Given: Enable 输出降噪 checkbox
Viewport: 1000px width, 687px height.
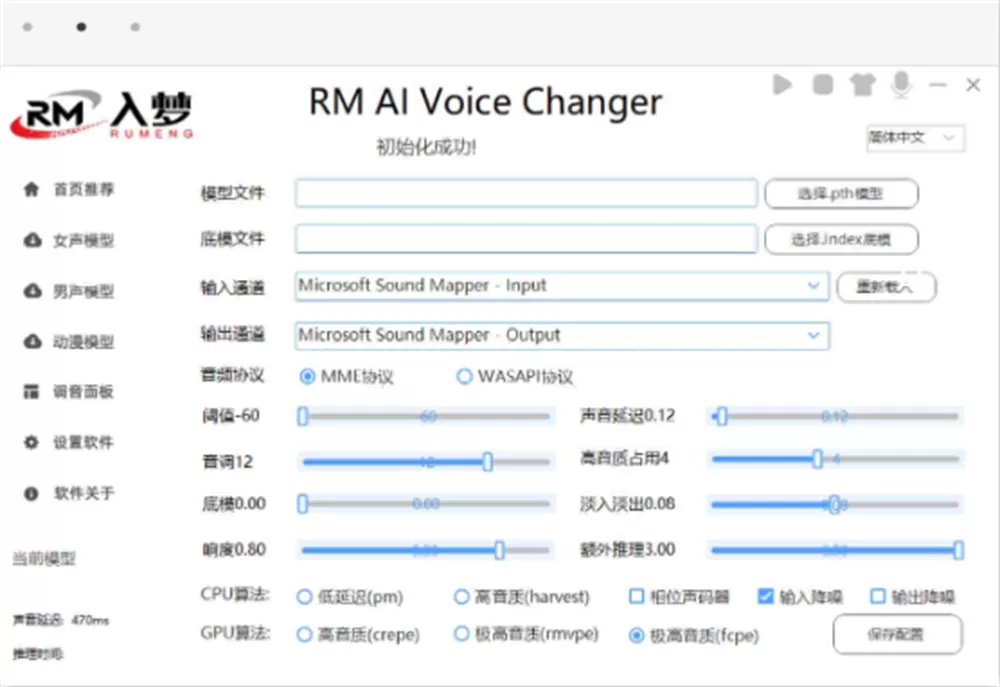Looking at the screenshot, I should click(878, 596).
